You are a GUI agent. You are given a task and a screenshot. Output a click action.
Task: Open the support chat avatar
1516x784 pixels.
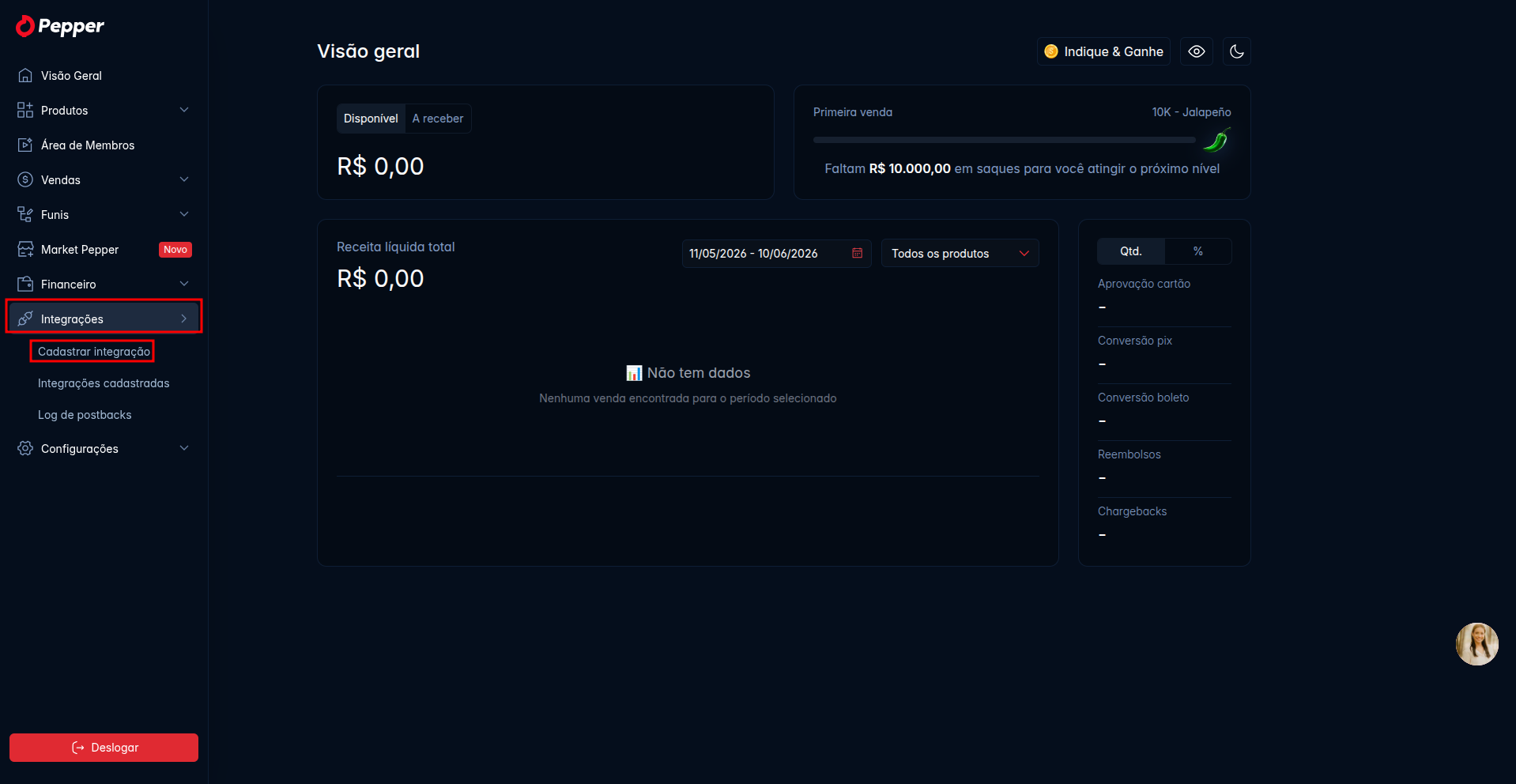pos(1477,644)
